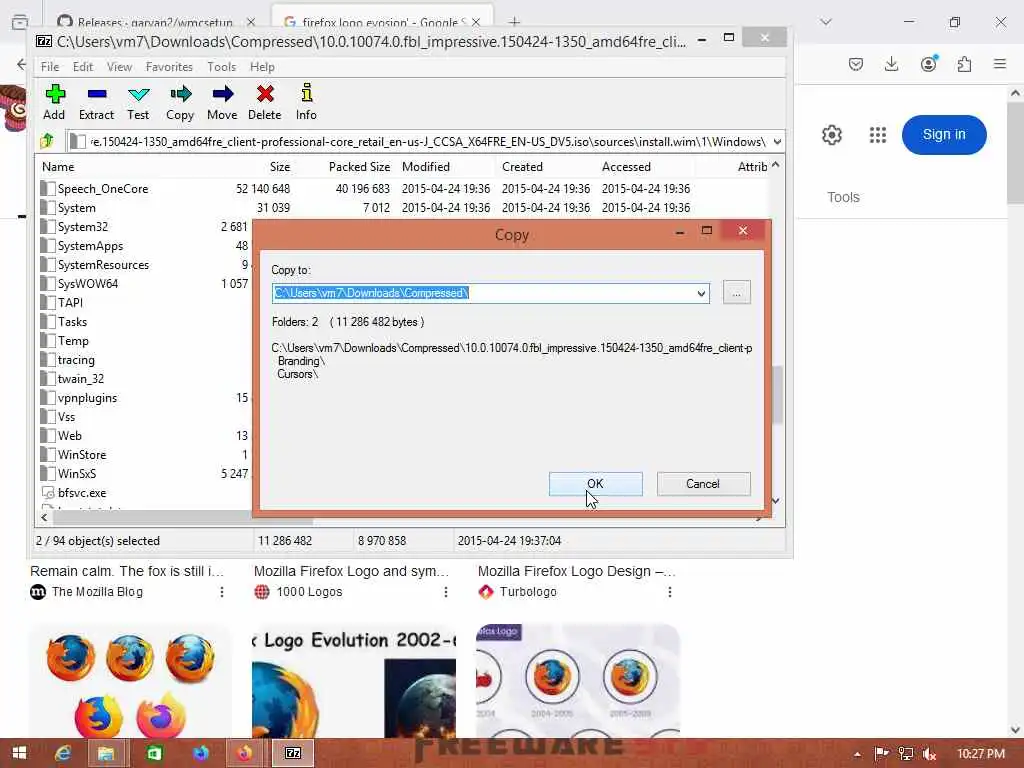The height and width of the screenshot is (768, 1024).
Task: Open the Logo Evolution 2002 thumbnail
Action: (x=353, y=681)
